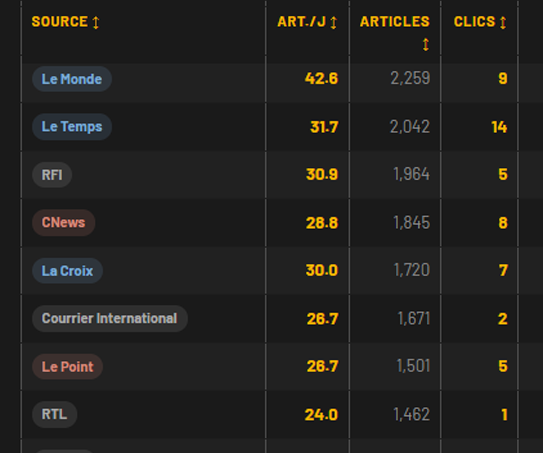
Task: Click Le Monde's 42.6 rate value
Action: (321, 78)
